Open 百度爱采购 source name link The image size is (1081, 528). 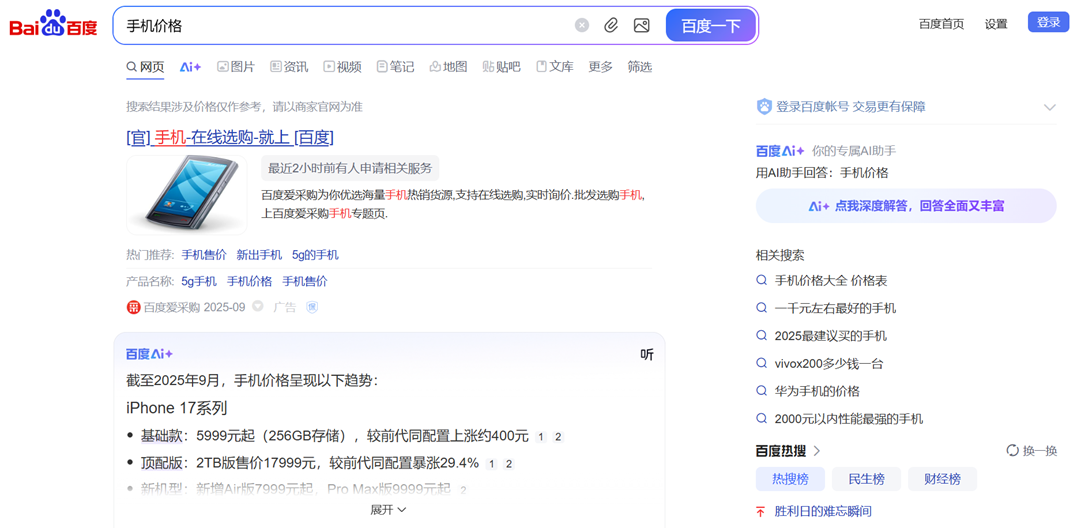point(172,307)
